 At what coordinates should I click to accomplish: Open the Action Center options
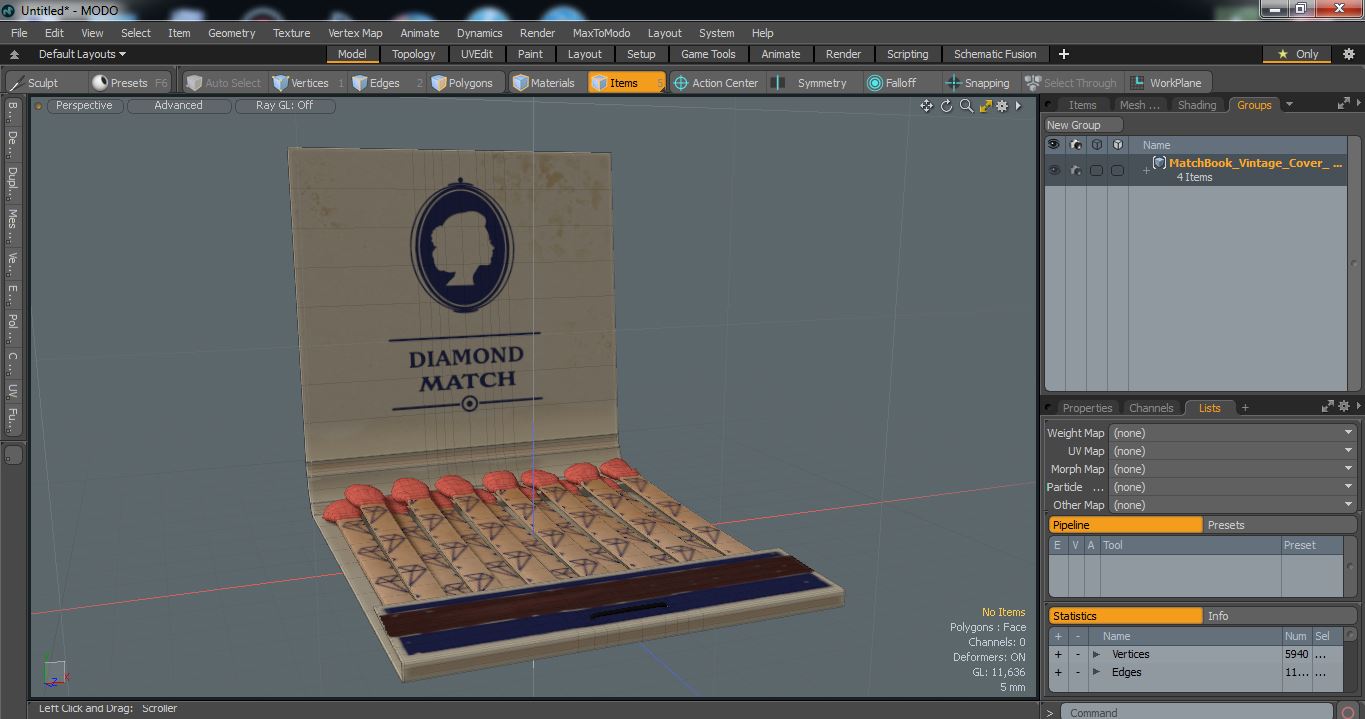(716, 83)
